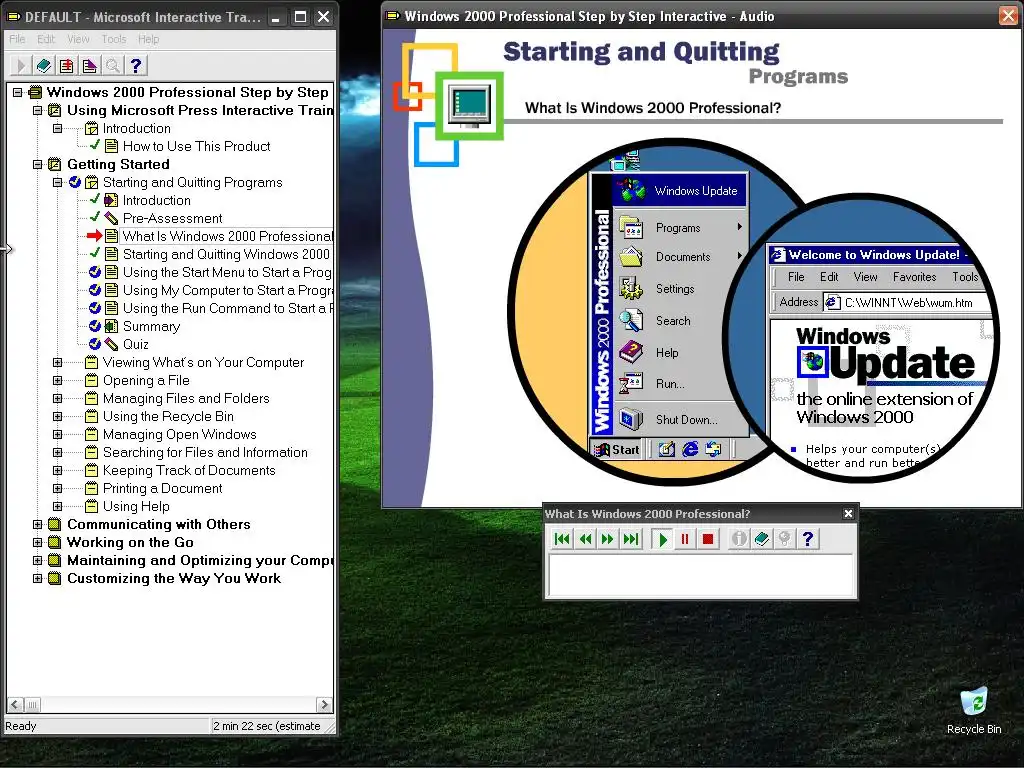Pause the lesson audio
1024x768 pixels.
685,539
